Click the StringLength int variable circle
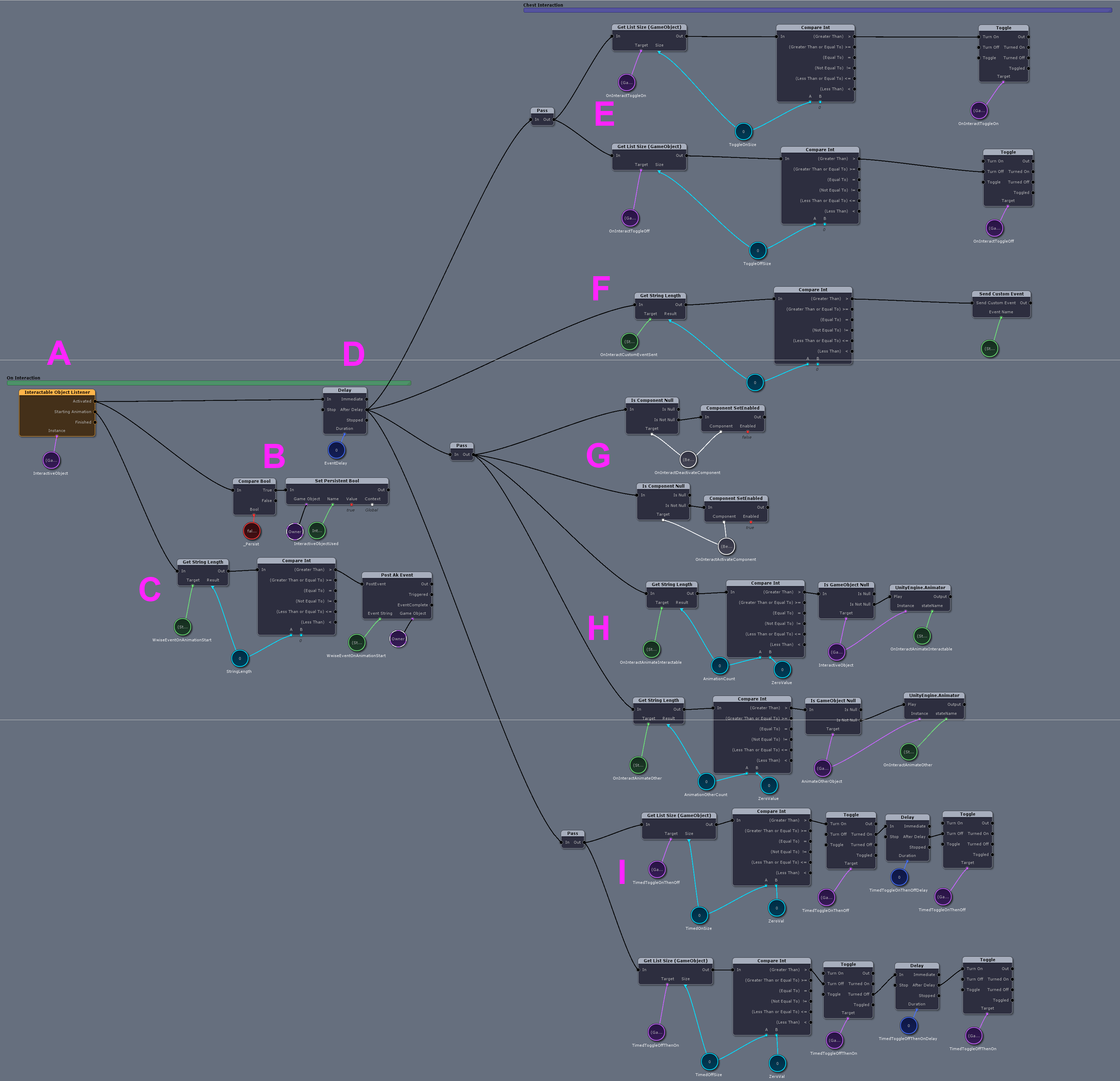Screen dimensions: 1120x1081 [x=239, y=658]
